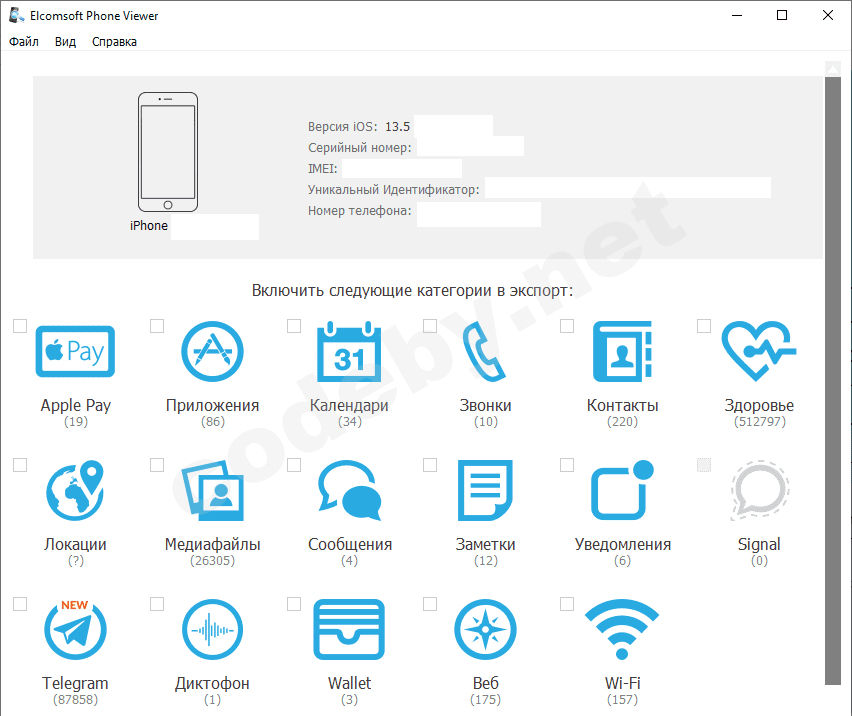Open the Apple Pay category icon
This screenshot has height=716, width=852.
click(75, 351)
